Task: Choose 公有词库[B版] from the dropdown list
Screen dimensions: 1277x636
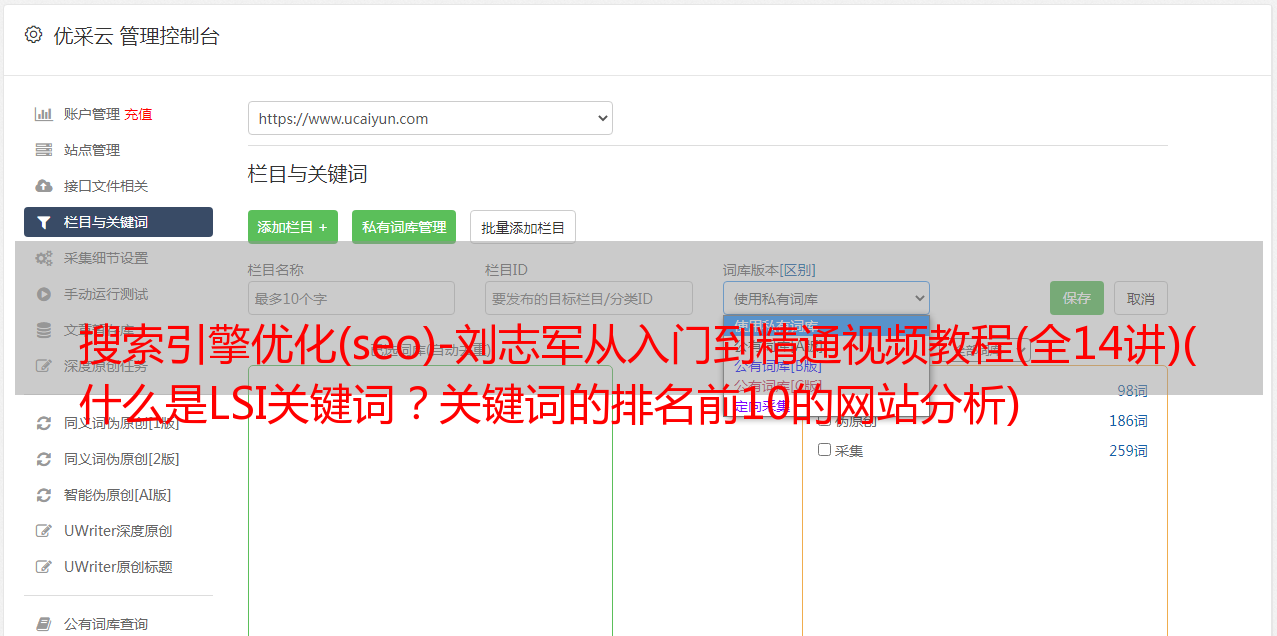Action: (778, 366)
